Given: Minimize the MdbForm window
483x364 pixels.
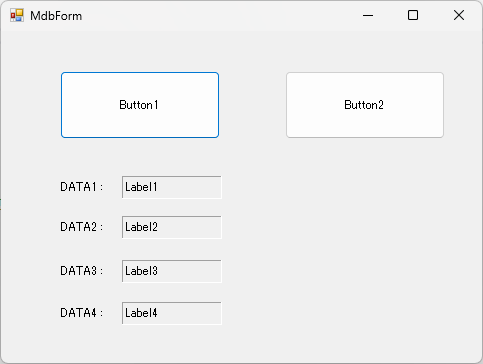Looking at the screenshot, I should [368, 15].
